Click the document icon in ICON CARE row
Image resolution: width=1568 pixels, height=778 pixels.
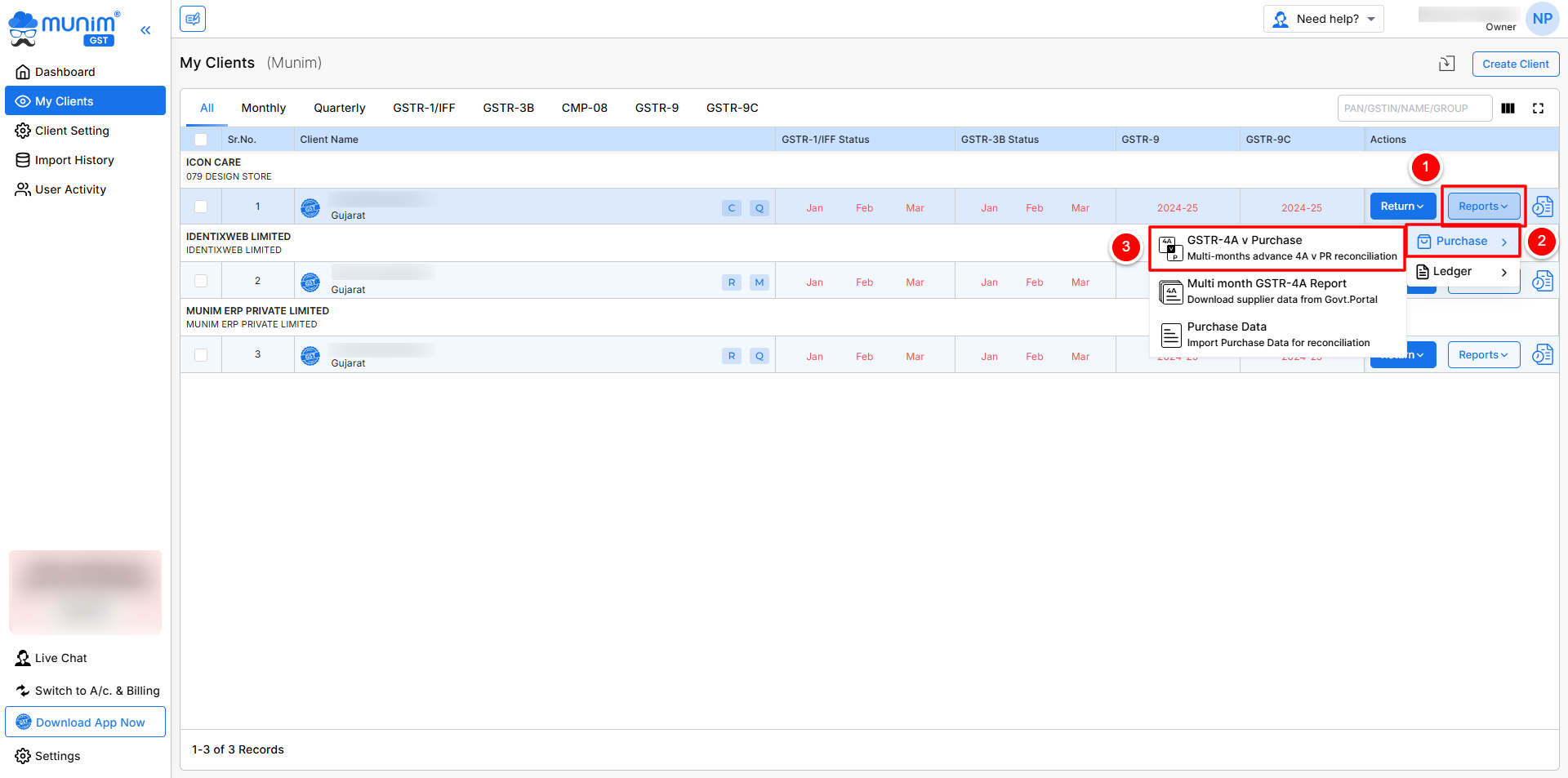coord(1542,207)
